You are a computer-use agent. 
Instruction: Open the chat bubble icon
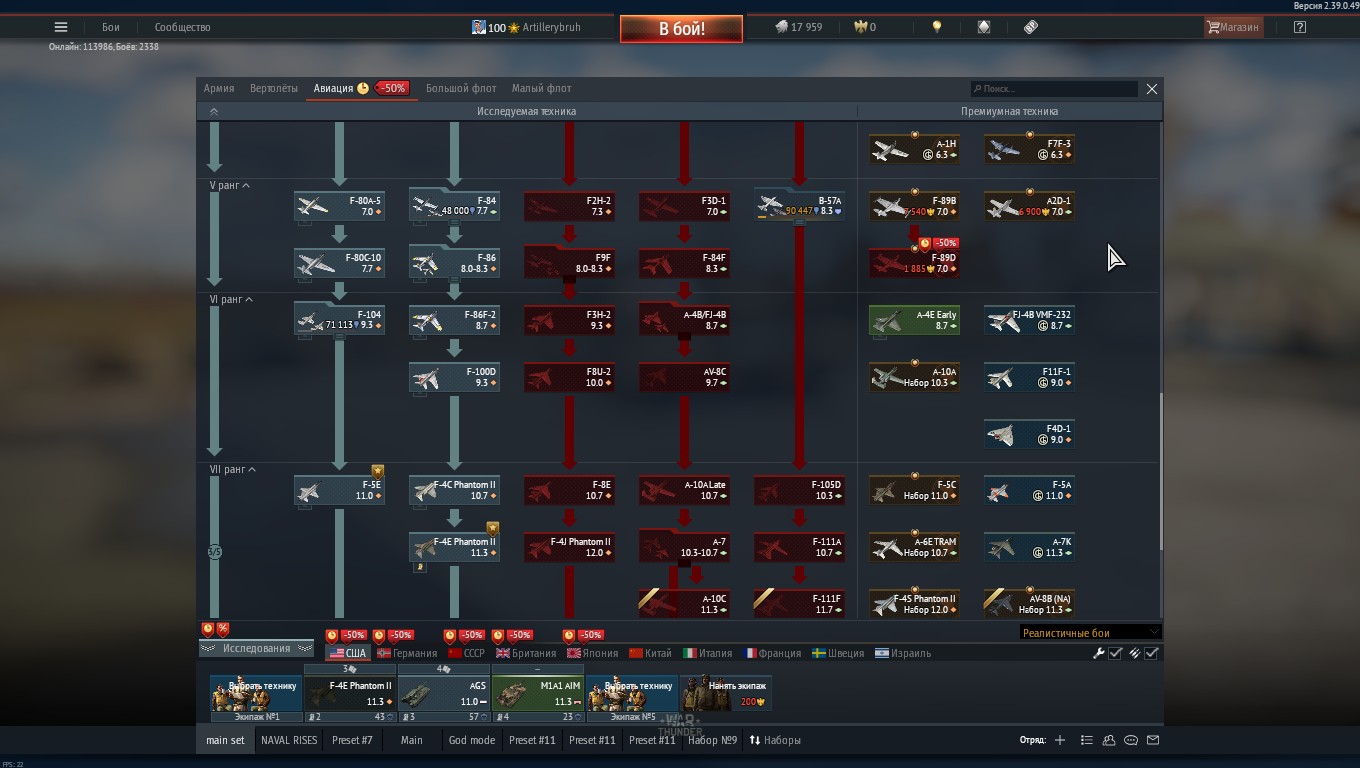point(1131,740)
